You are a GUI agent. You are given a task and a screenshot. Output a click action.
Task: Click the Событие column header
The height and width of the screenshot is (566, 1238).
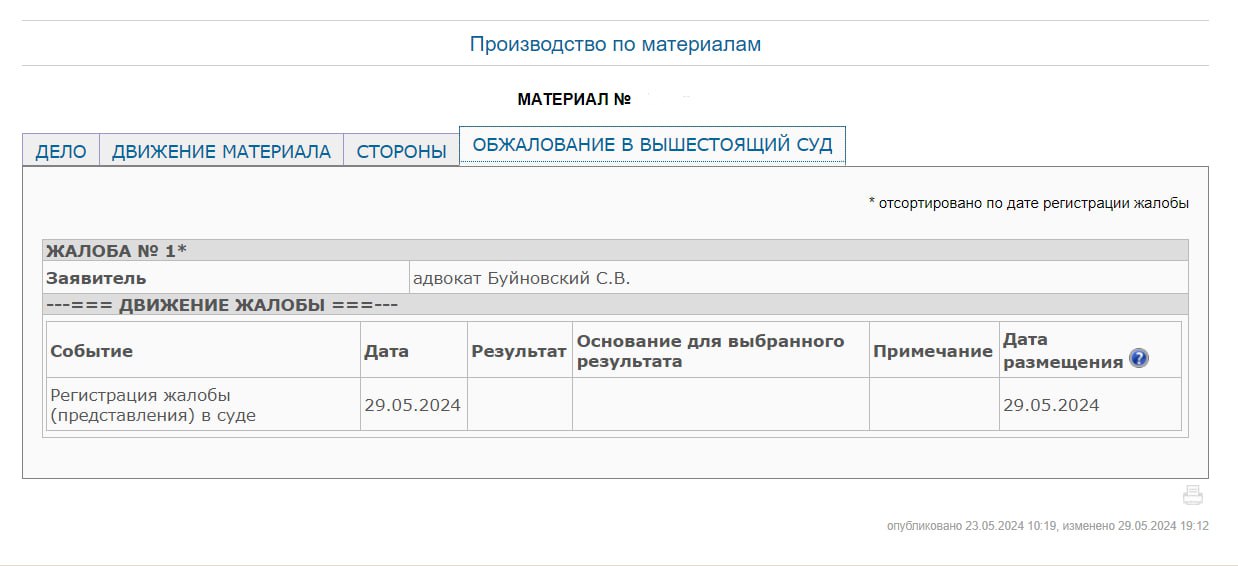[92, 351]
